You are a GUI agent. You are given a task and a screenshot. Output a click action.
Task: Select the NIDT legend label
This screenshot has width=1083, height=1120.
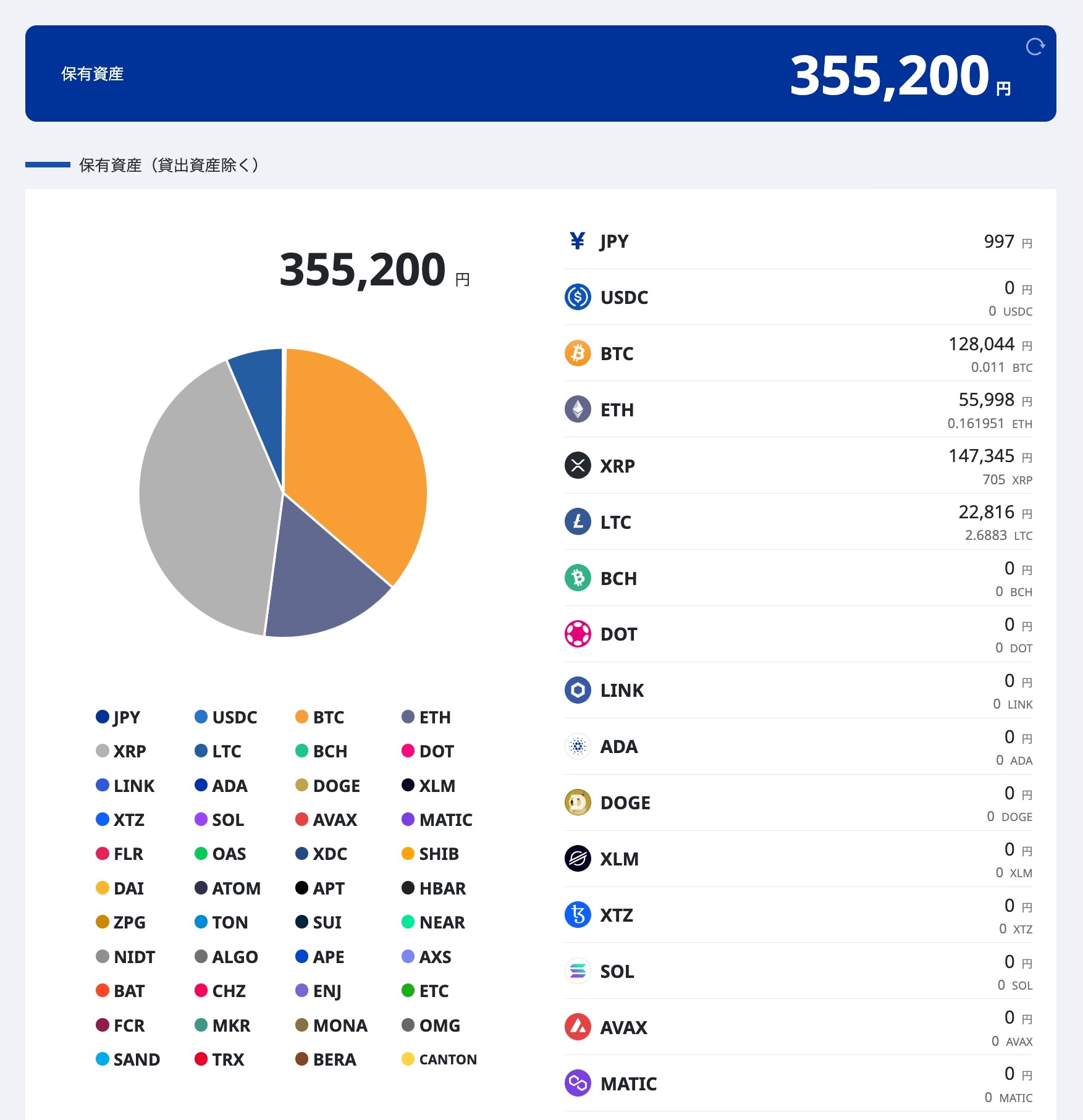(x=134, y=957)
